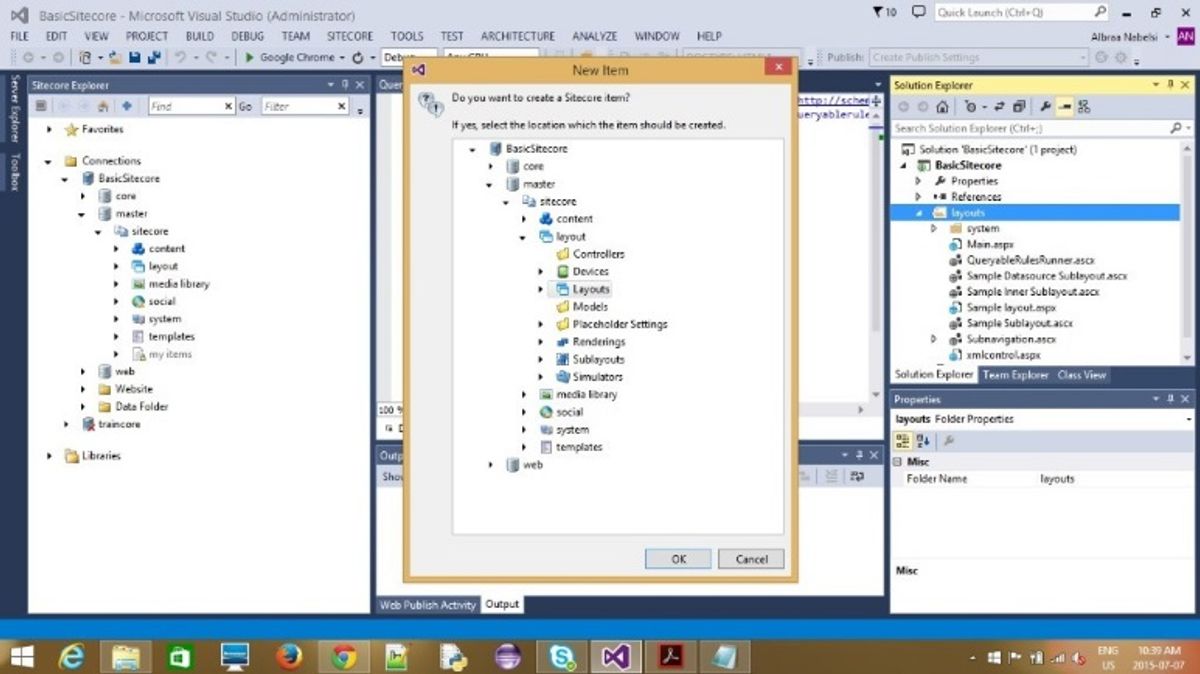Open the SITECORE menu
This screenshot has width=1200, height=674.
tap(350, 36)
